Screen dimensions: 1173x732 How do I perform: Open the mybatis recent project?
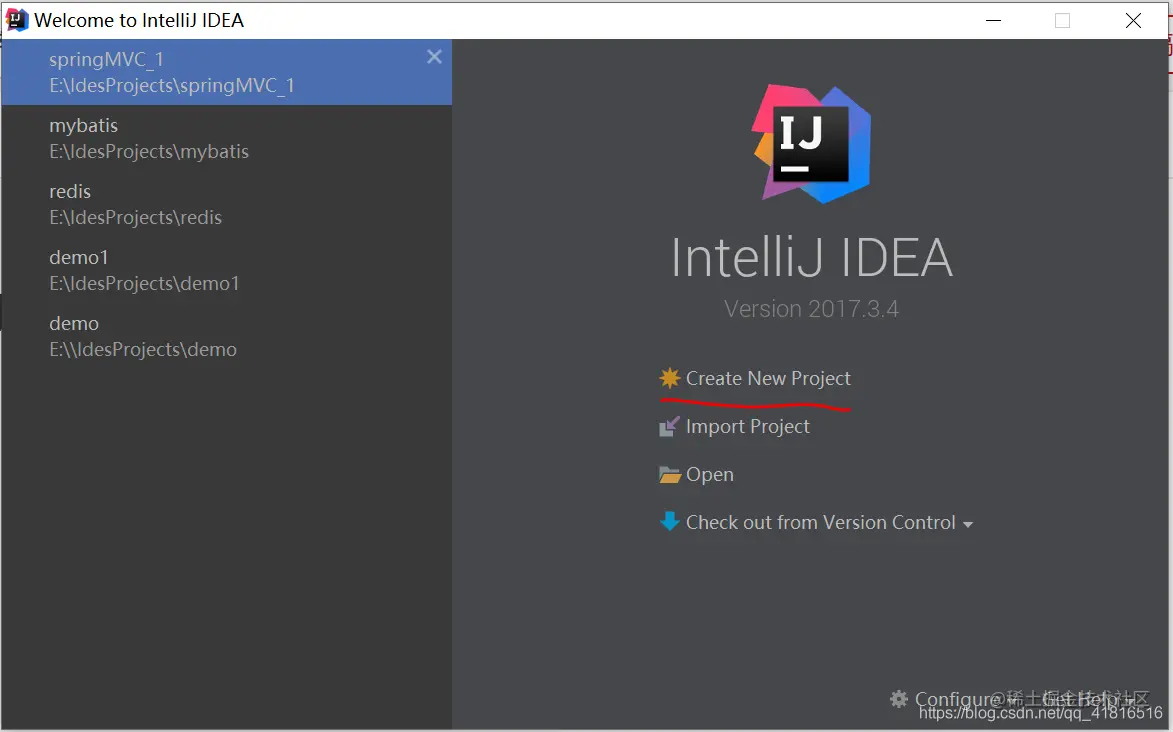pos(227,138)
